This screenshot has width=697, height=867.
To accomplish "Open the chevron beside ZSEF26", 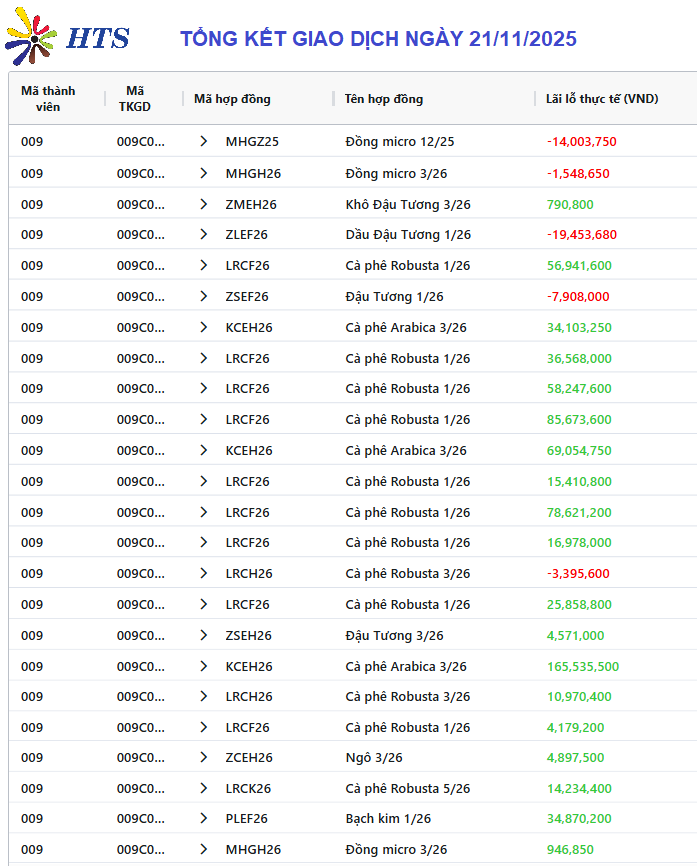I will [204, 297].
